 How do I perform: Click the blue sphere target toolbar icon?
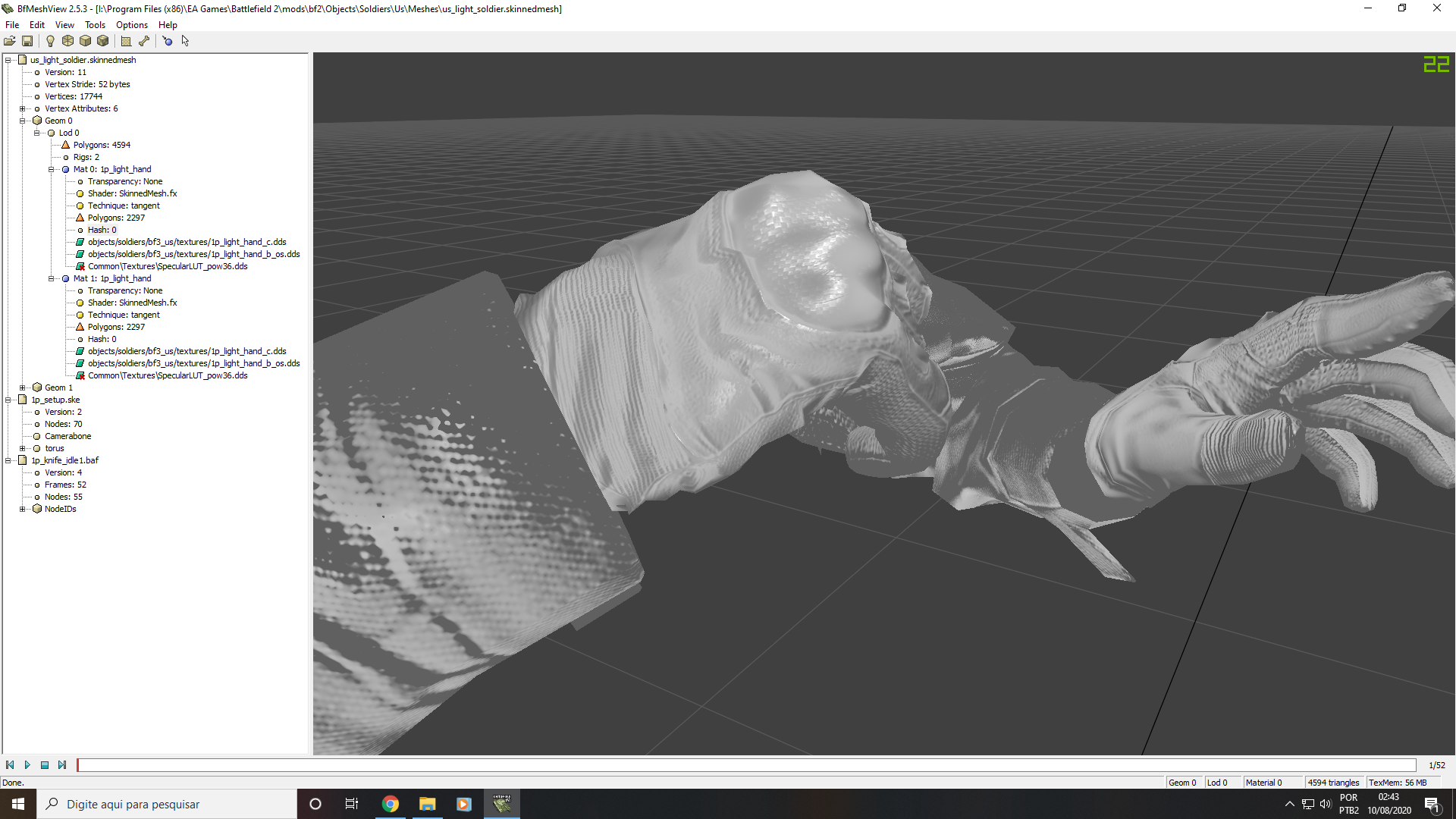(x=167, y=41)
